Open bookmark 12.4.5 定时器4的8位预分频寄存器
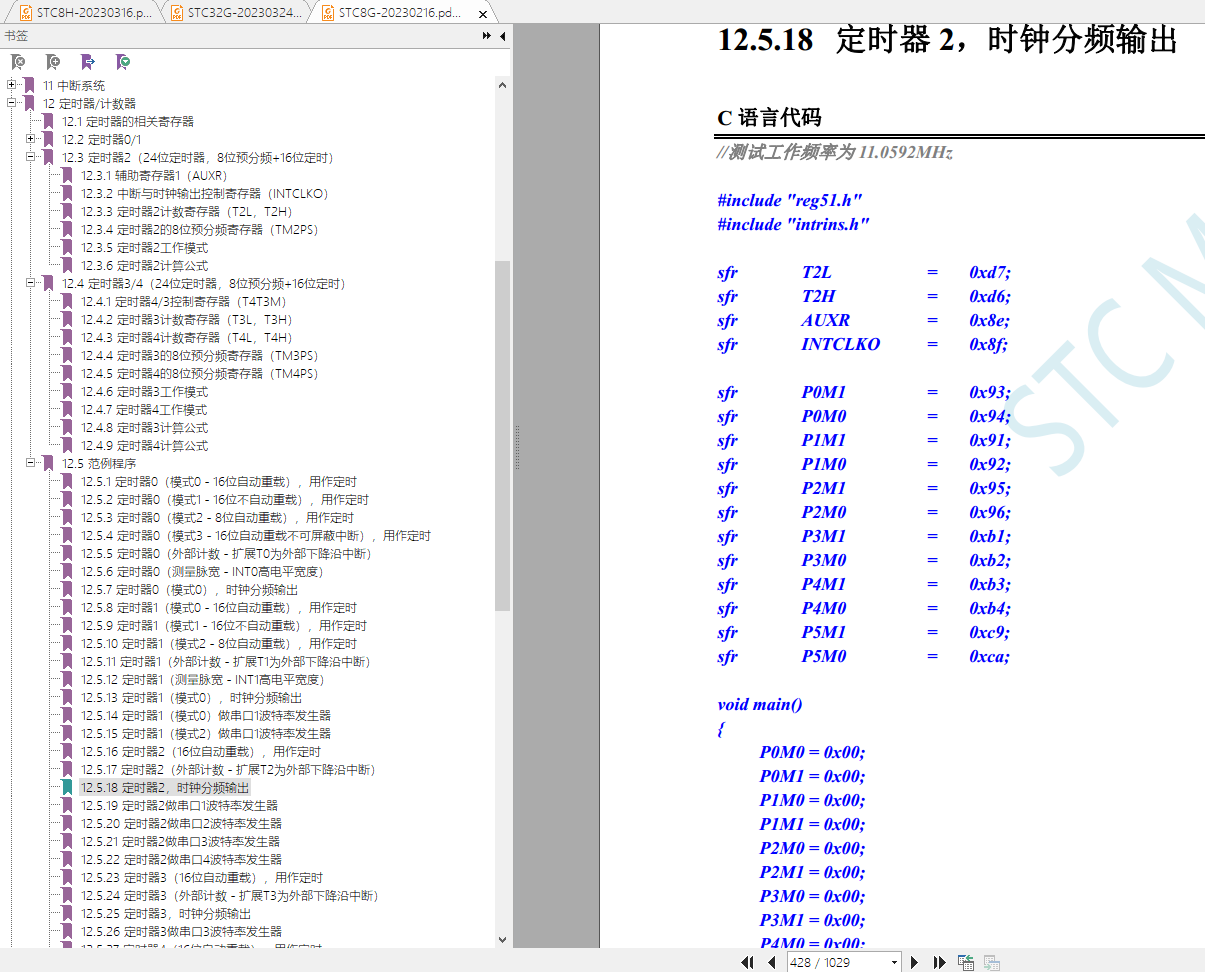 tap(201, 373)
